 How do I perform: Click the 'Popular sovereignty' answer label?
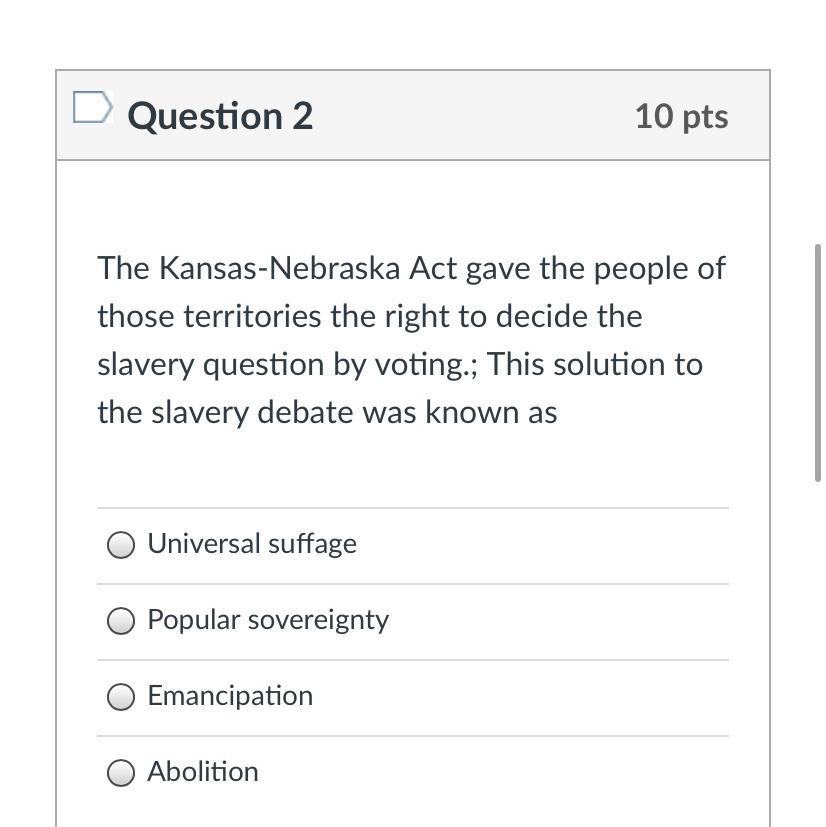click(267, 620)
